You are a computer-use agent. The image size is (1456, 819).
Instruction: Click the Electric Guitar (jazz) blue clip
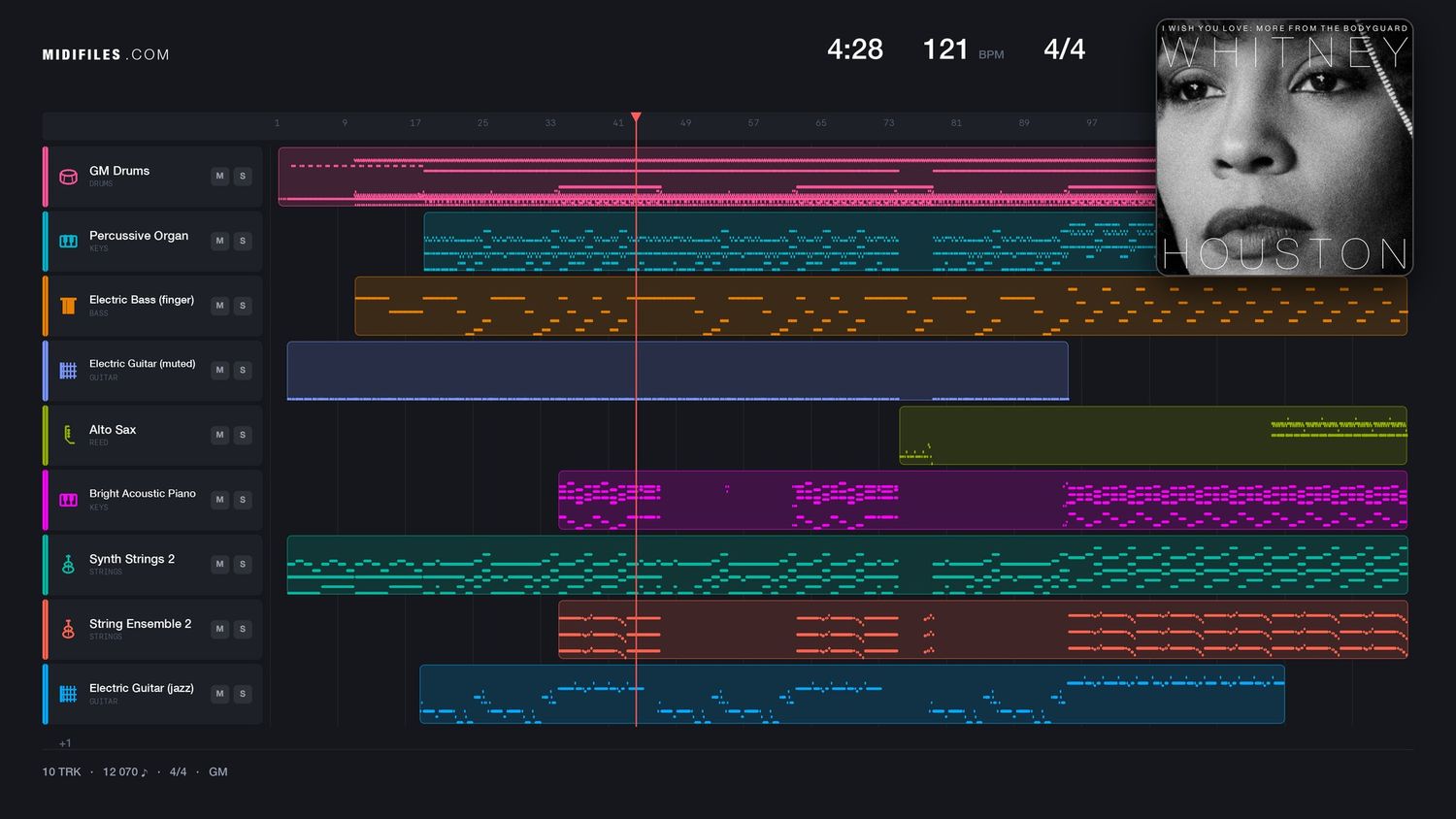pyautogui.click(x=852, y=694)
